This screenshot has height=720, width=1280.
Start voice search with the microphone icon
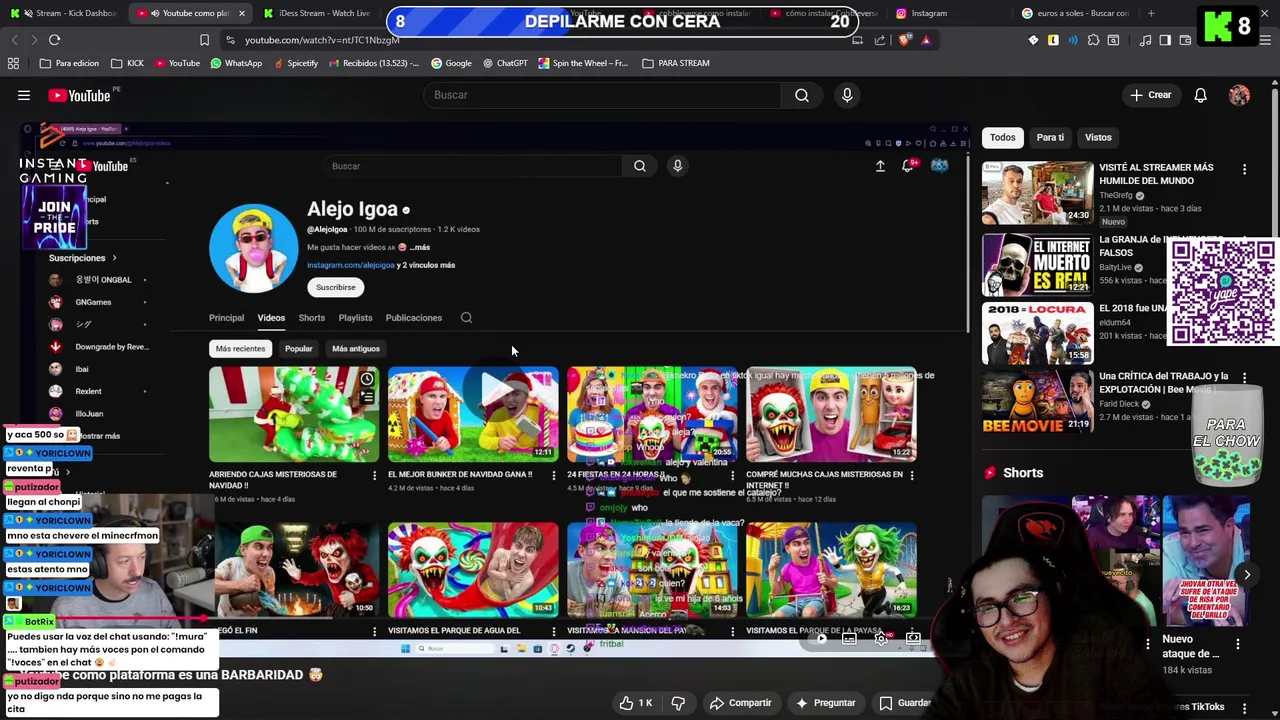pyautogui.click(x=847, y=95)
